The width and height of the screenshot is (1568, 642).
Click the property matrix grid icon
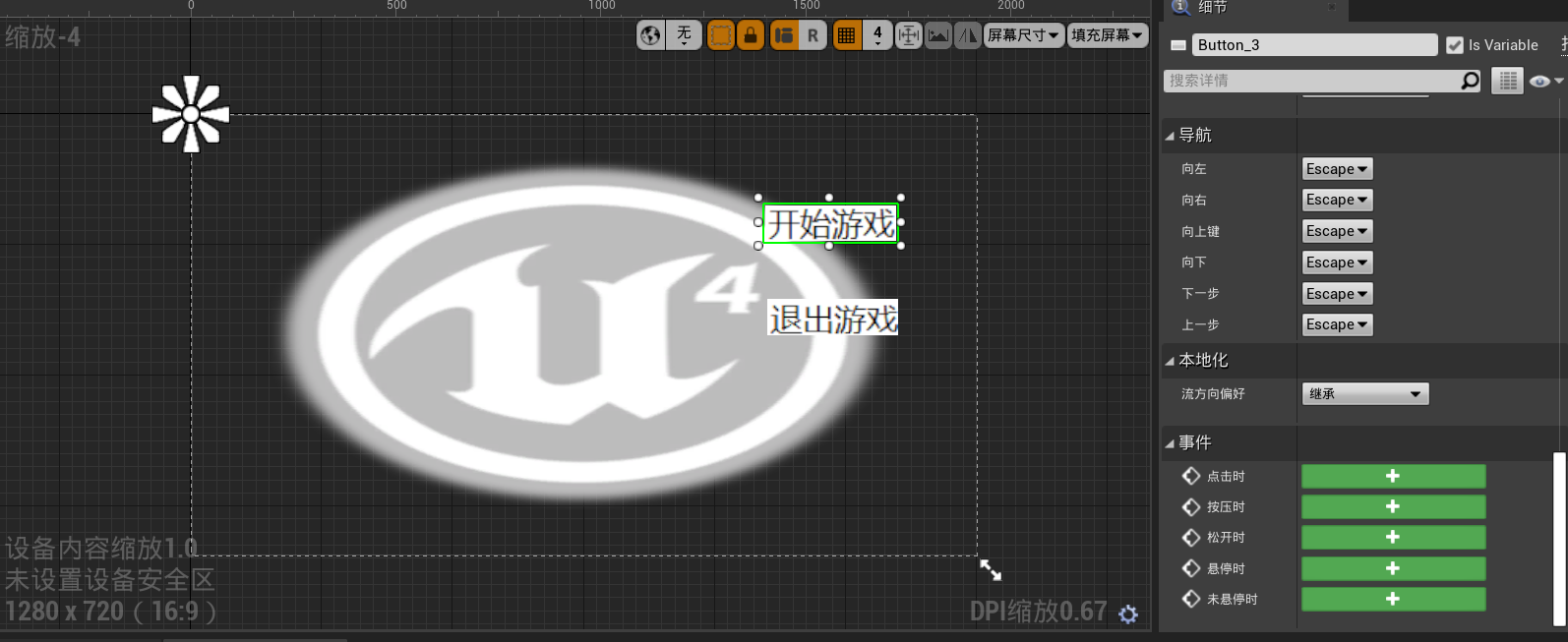[1507, 81]
